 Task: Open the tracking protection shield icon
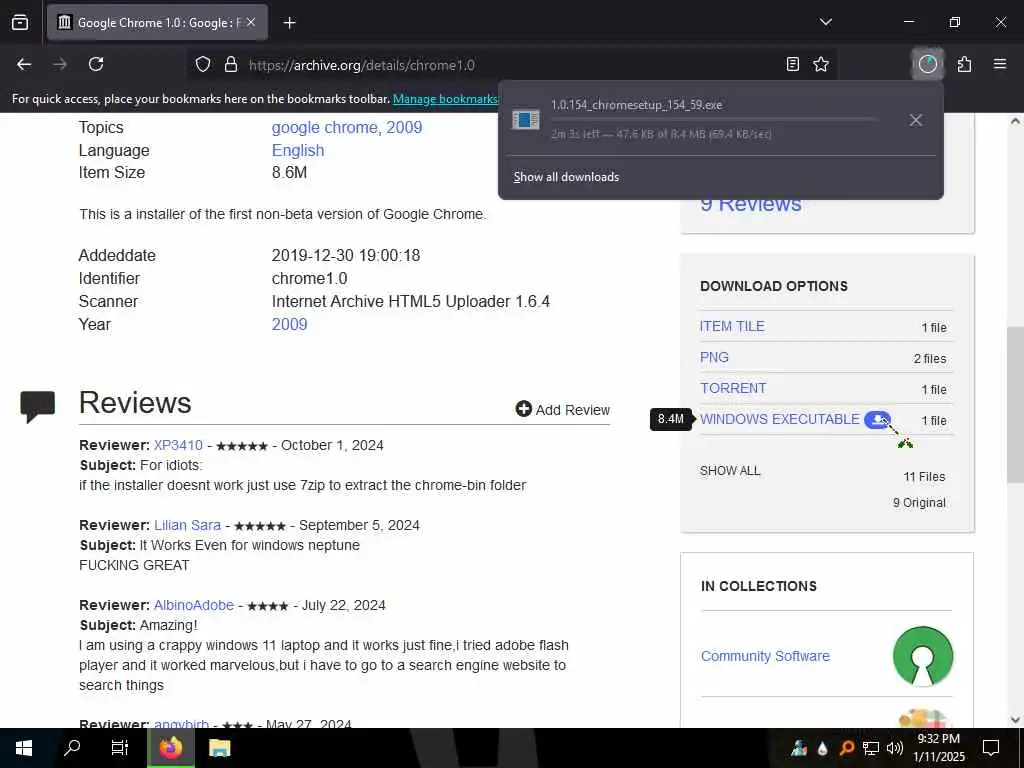tap(203, 65)
